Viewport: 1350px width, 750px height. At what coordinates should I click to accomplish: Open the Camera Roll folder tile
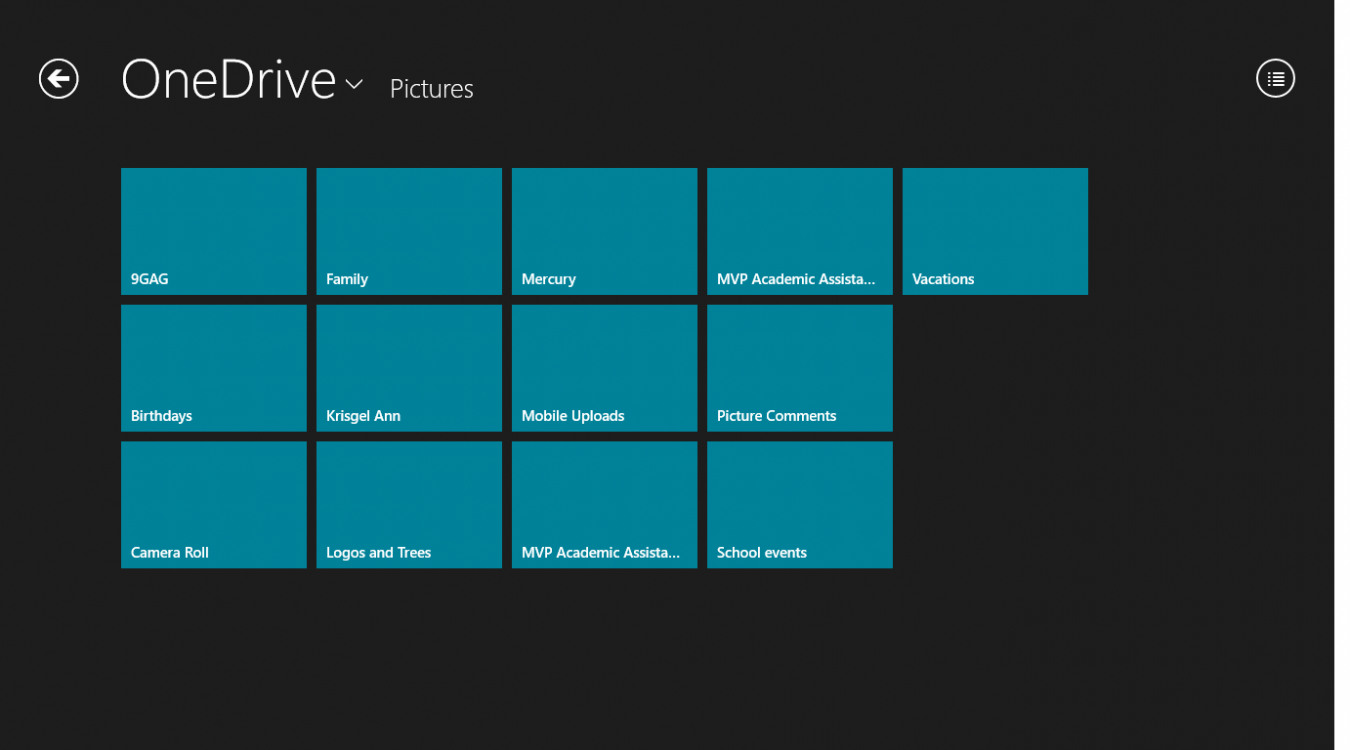pyautogui.click(x=213, y=504)
